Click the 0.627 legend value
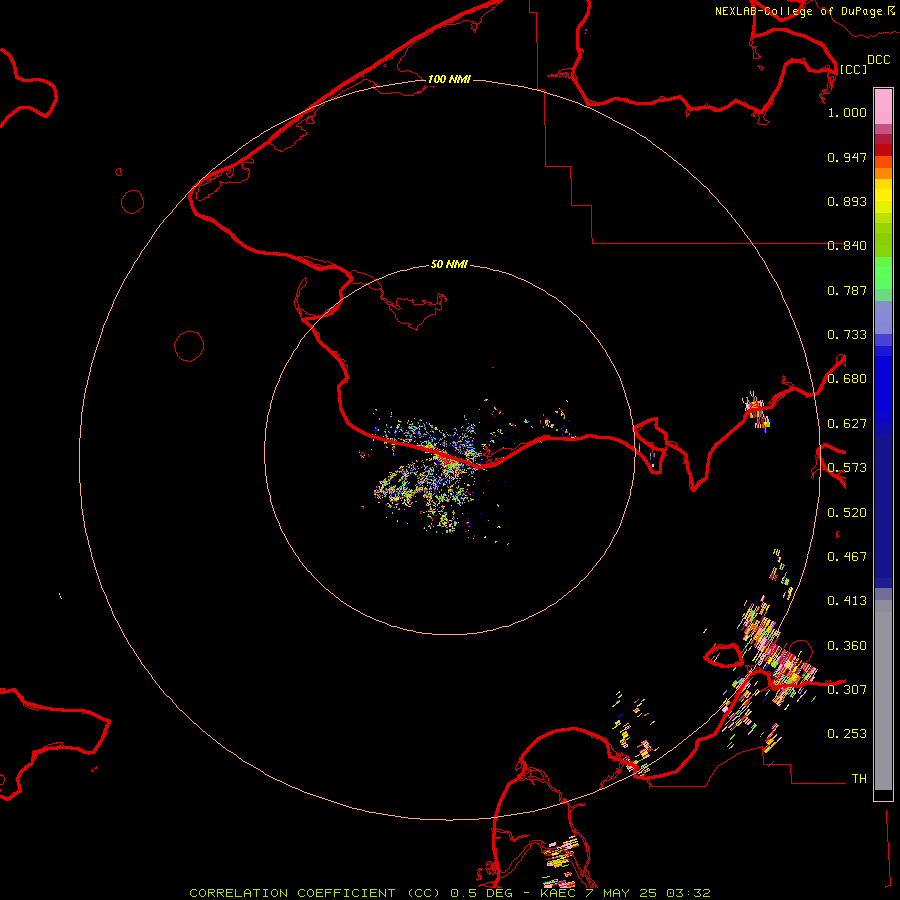The image size is (900, 900). pos(847,424)
